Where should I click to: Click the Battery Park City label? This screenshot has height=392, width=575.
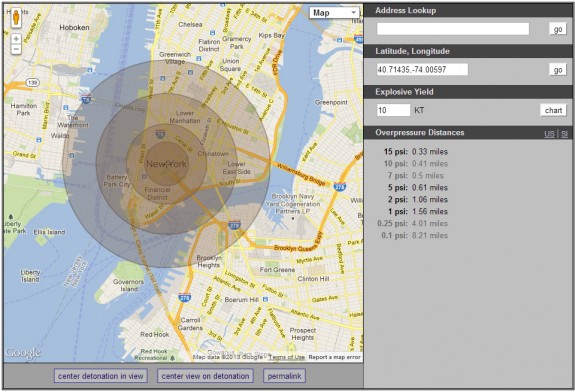pos(117,181)
